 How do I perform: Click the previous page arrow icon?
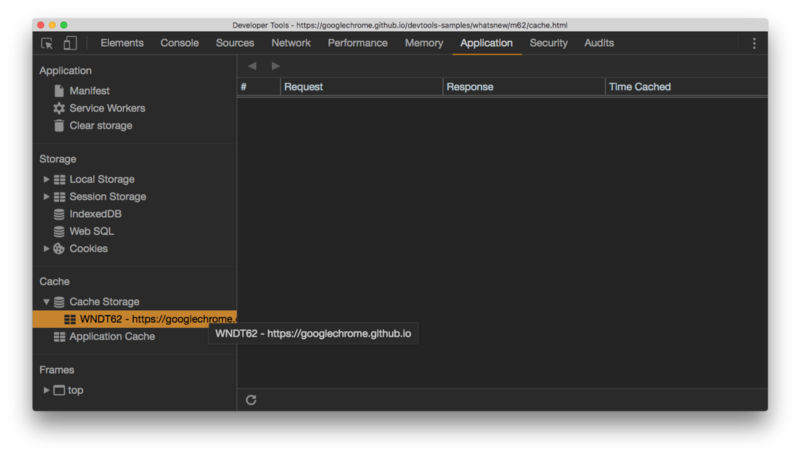pos(252,66)
